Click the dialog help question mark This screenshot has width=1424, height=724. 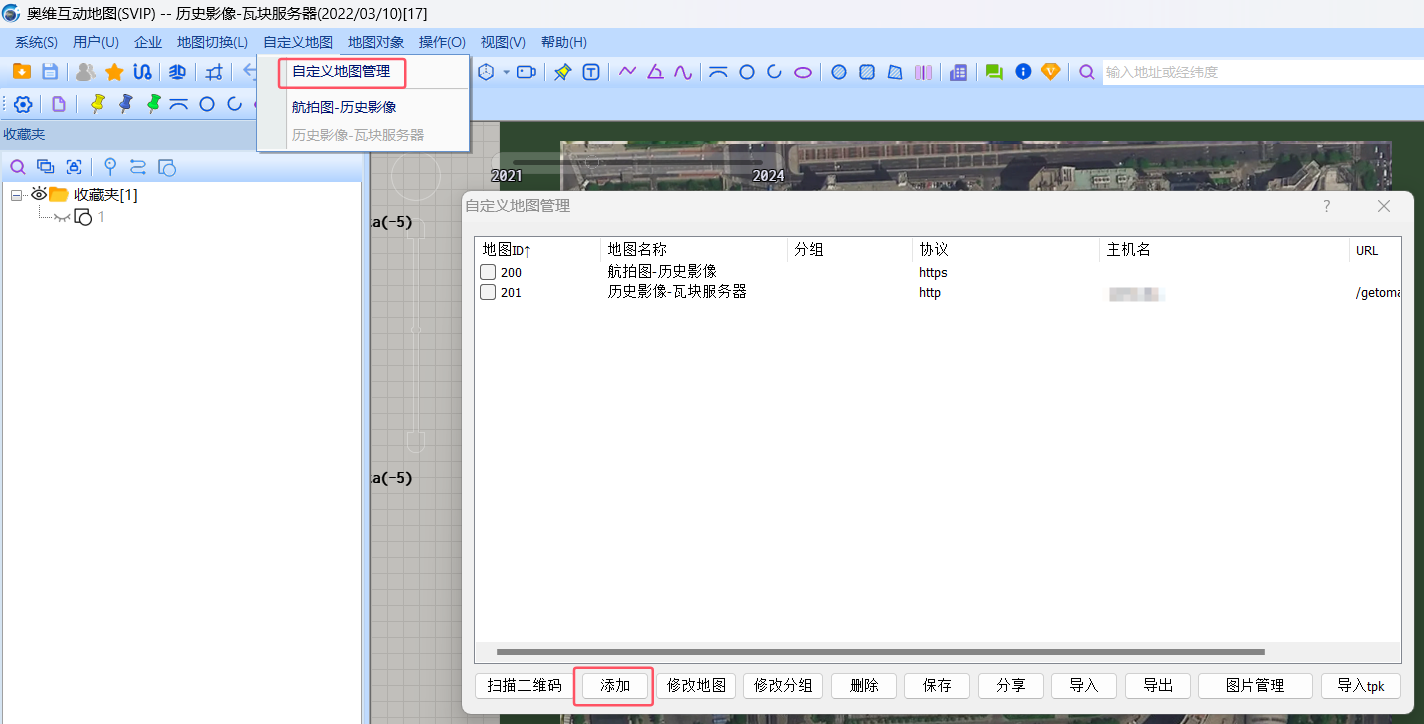1327,206
